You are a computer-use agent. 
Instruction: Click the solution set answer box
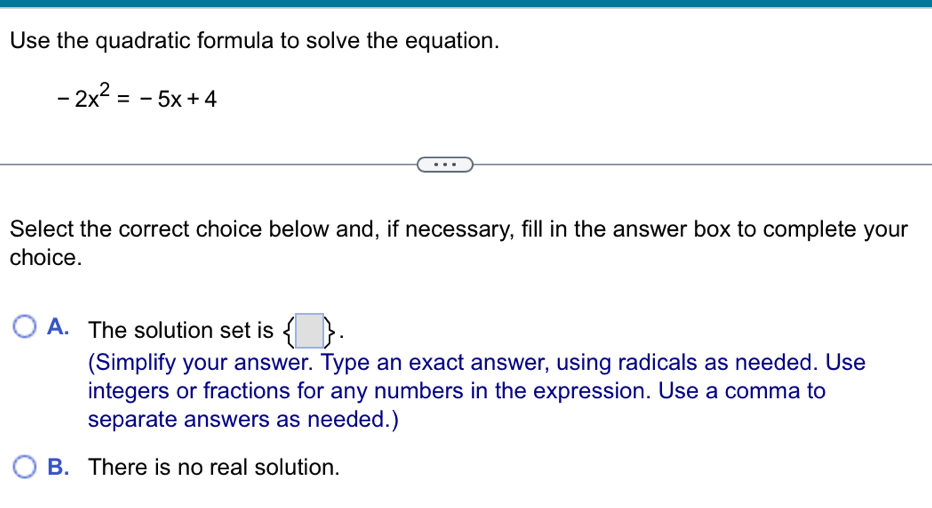[x=310, y=330]
